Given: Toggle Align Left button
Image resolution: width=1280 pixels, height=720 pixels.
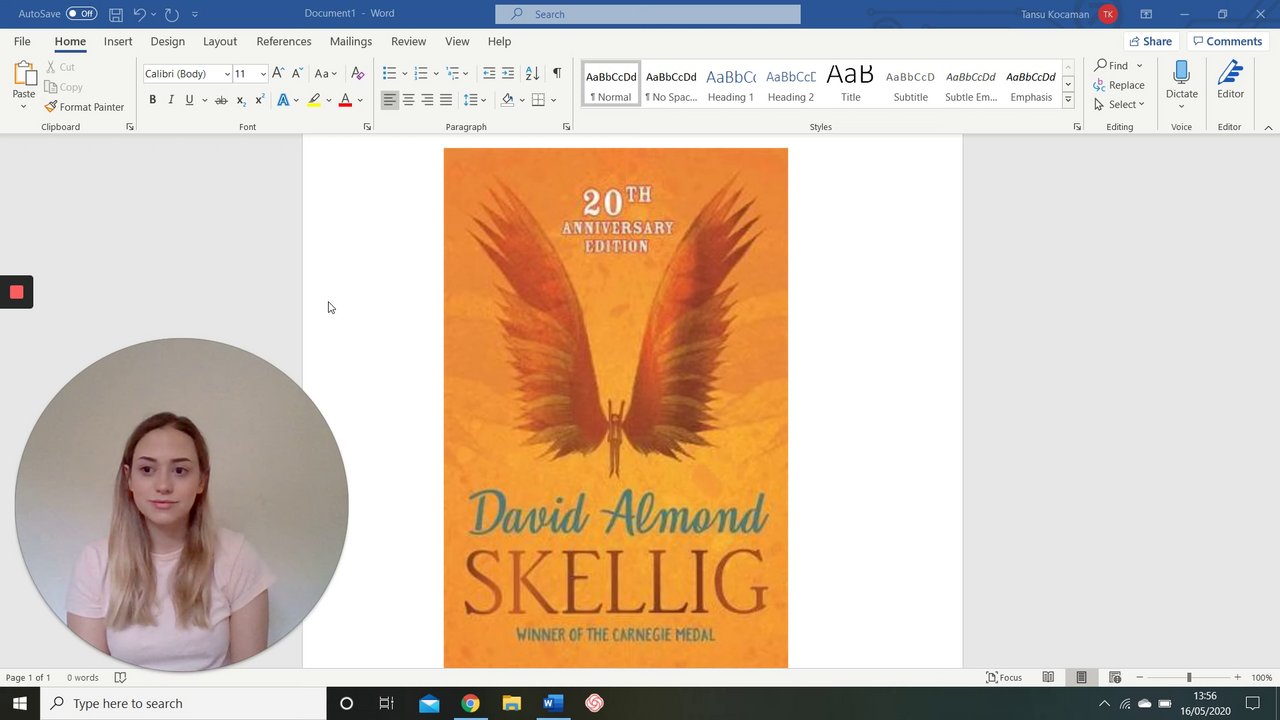Looking at the screenshot, I should [x=389, y=100].
